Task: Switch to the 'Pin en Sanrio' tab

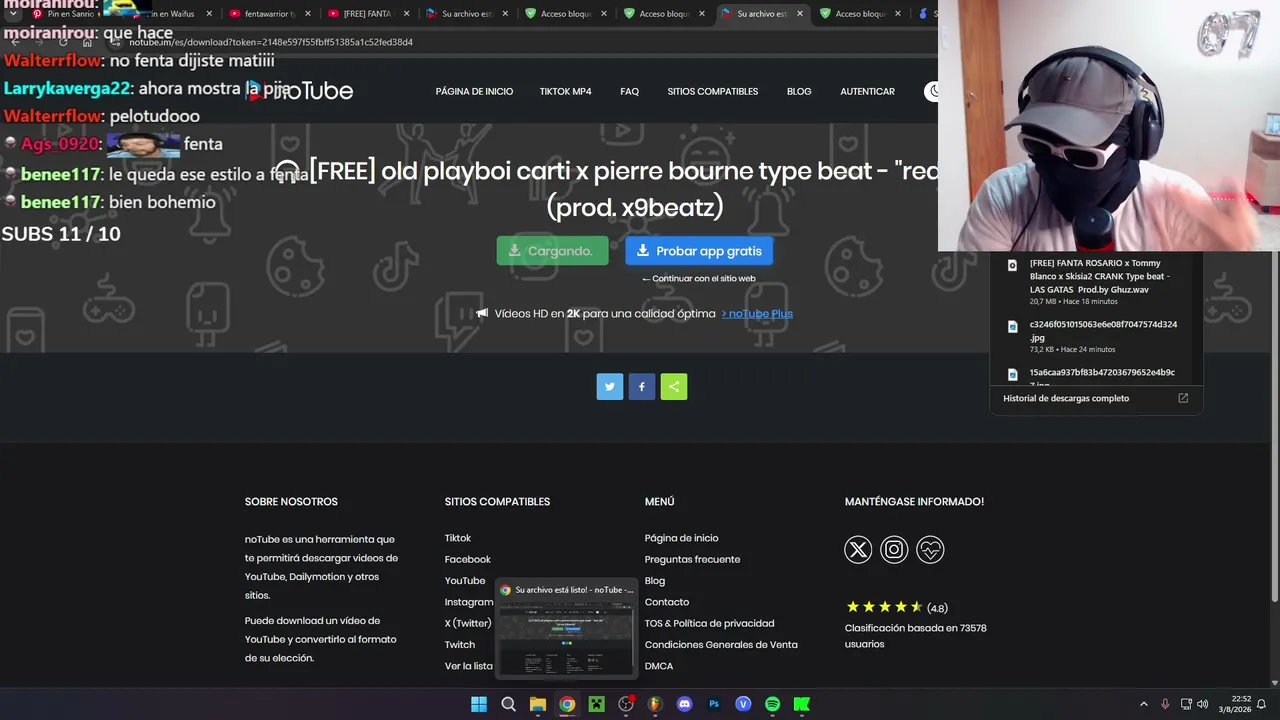Action: [70, 14]
